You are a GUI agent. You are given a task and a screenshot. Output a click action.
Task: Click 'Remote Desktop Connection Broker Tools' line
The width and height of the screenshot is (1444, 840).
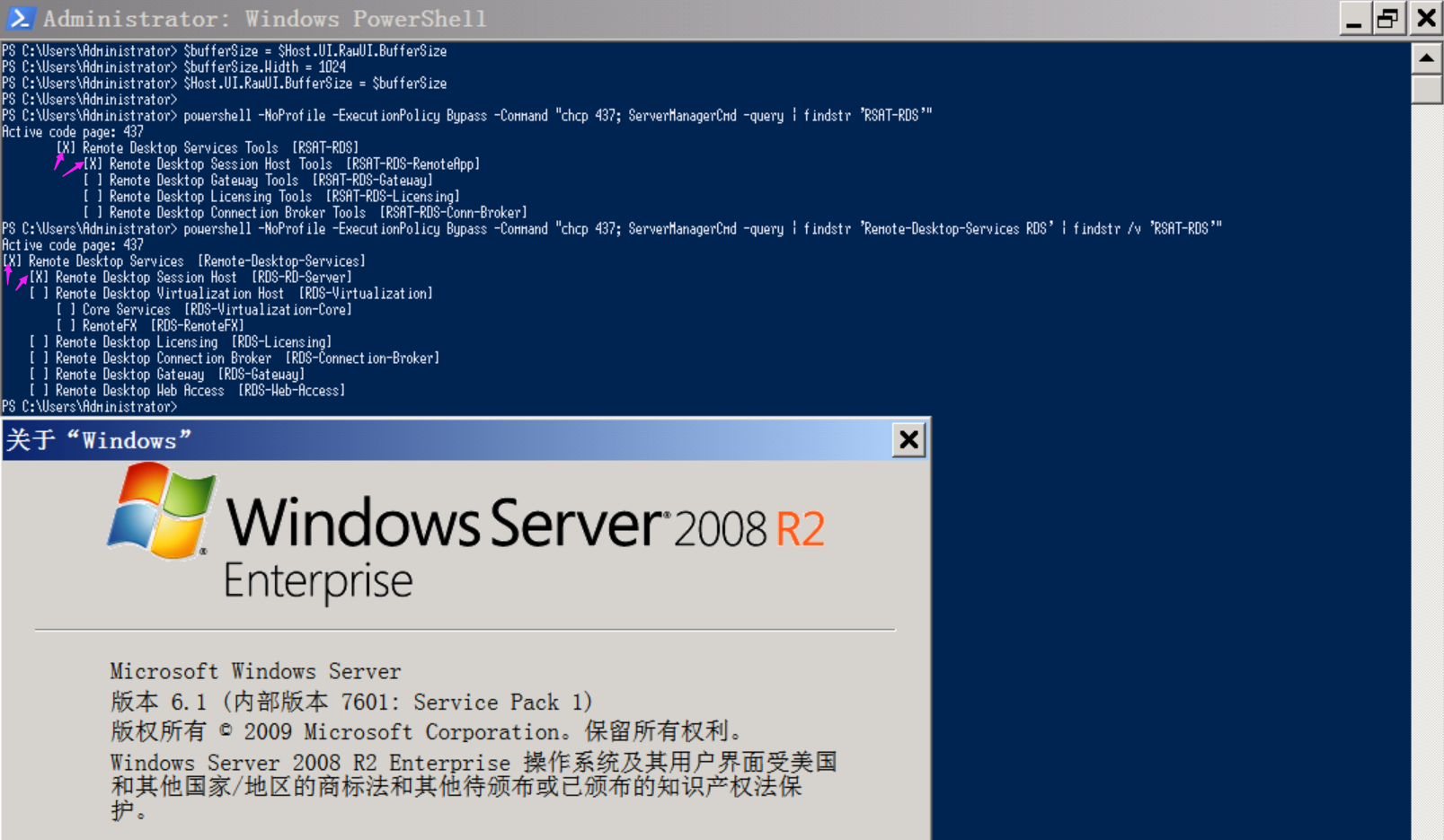[x=305, y=212]
